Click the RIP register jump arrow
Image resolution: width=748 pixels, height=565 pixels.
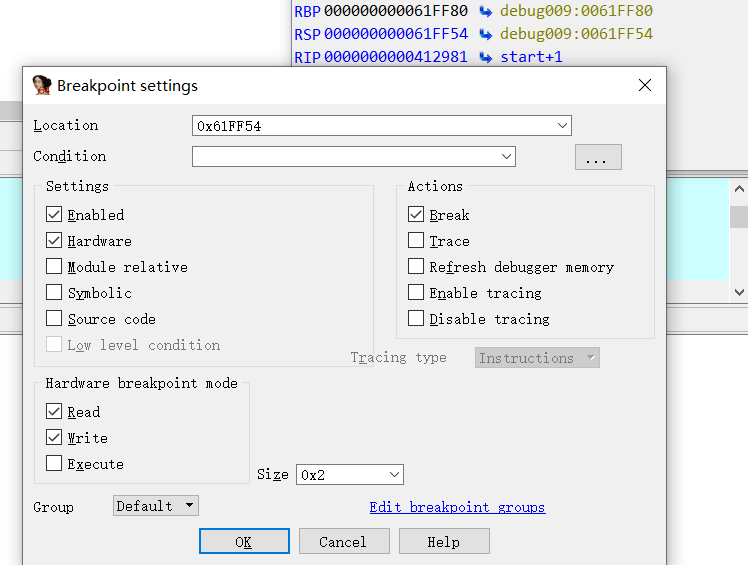486,57
